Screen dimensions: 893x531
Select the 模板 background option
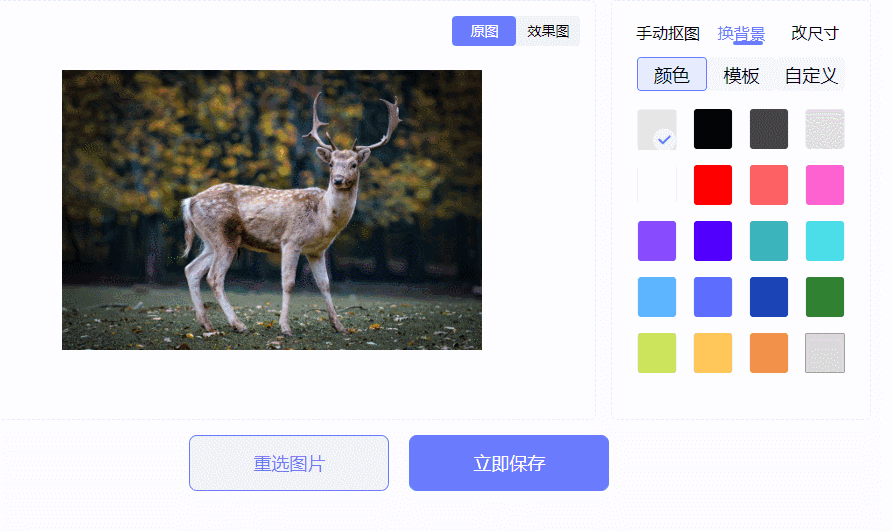point(741,75)
